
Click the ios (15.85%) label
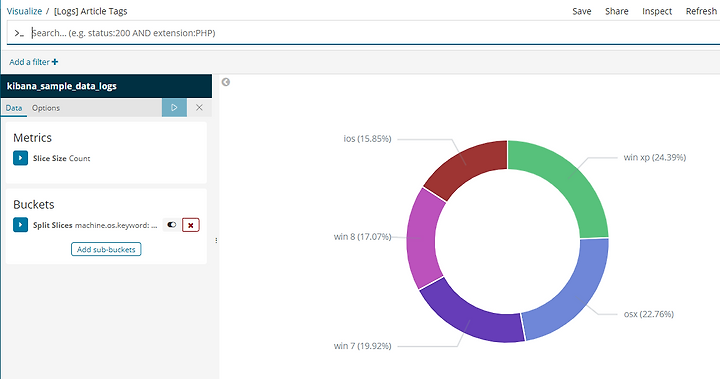click(x=367, y=139)
